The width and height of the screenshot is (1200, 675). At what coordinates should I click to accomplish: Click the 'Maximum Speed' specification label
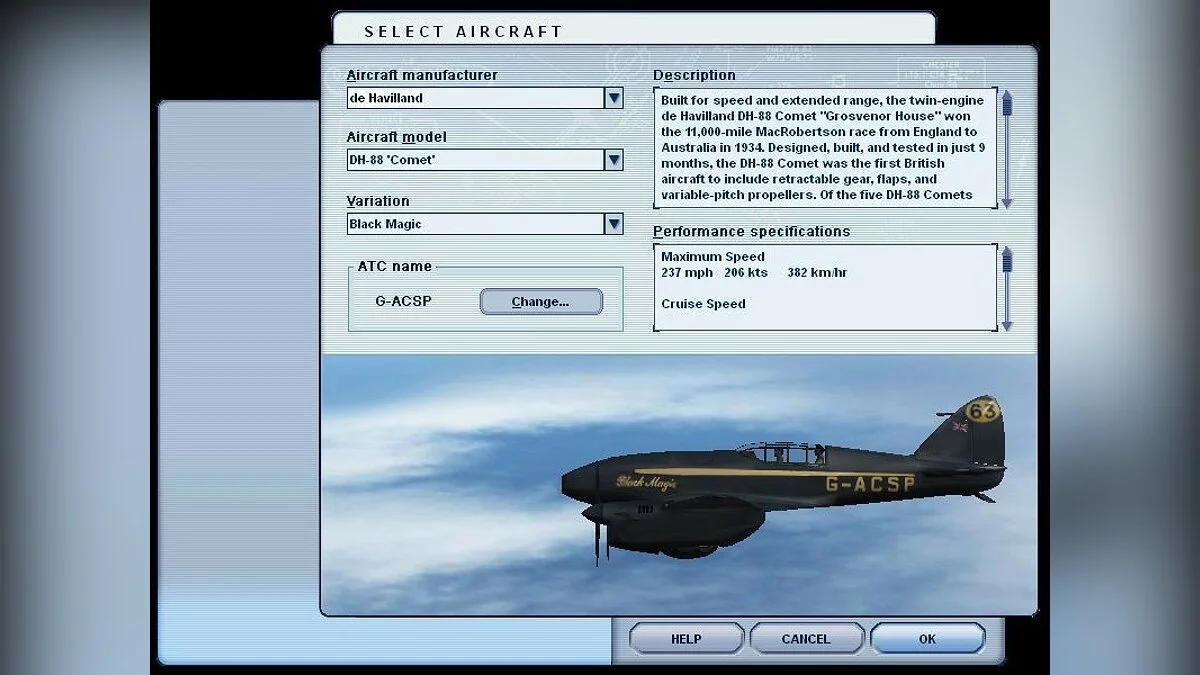[x=713, y=257]
